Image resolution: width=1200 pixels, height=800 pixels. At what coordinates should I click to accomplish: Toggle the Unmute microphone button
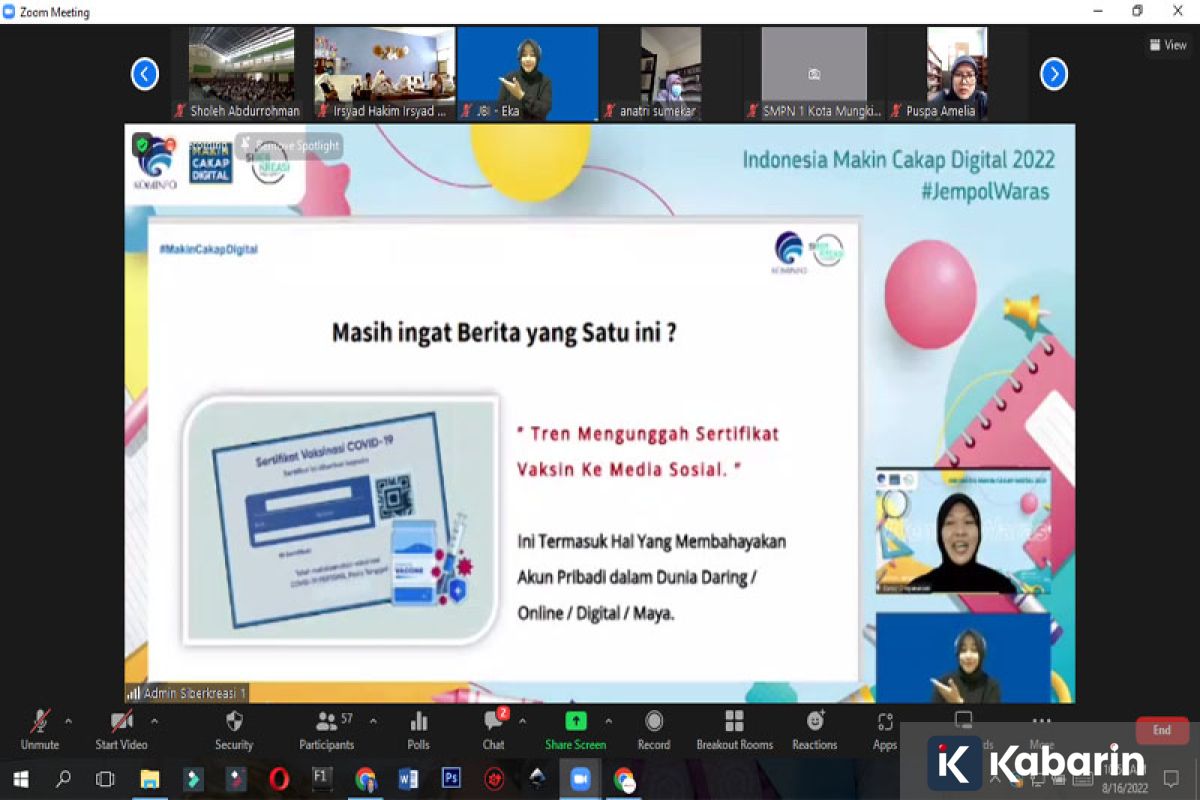click(40, 729)
